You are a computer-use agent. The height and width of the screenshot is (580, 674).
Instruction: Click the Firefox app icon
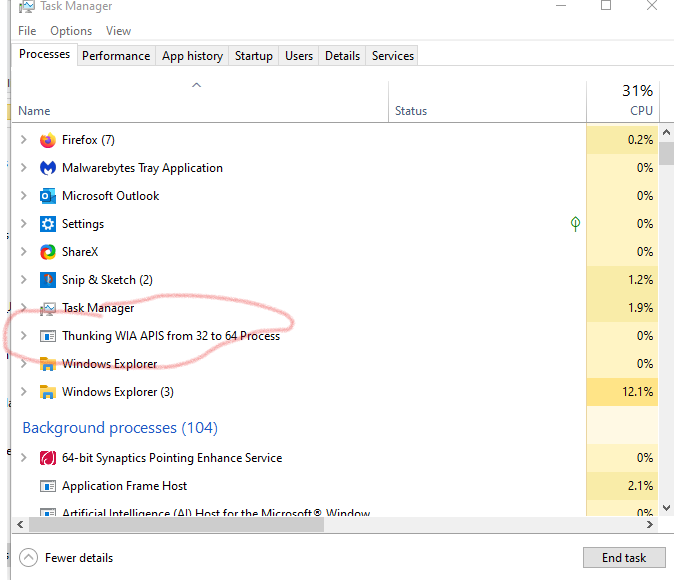coord(48,140)
